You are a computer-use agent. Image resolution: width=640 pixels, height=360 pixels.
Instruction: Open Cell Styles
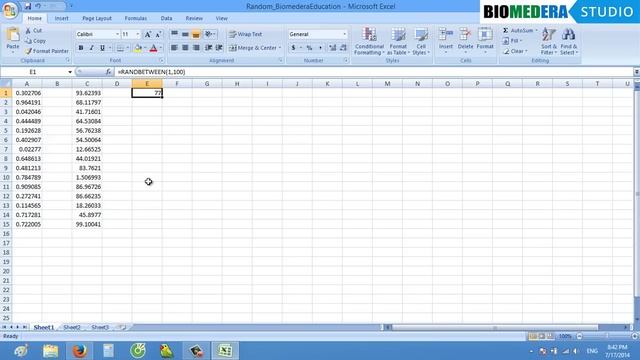tap(420, 41)
